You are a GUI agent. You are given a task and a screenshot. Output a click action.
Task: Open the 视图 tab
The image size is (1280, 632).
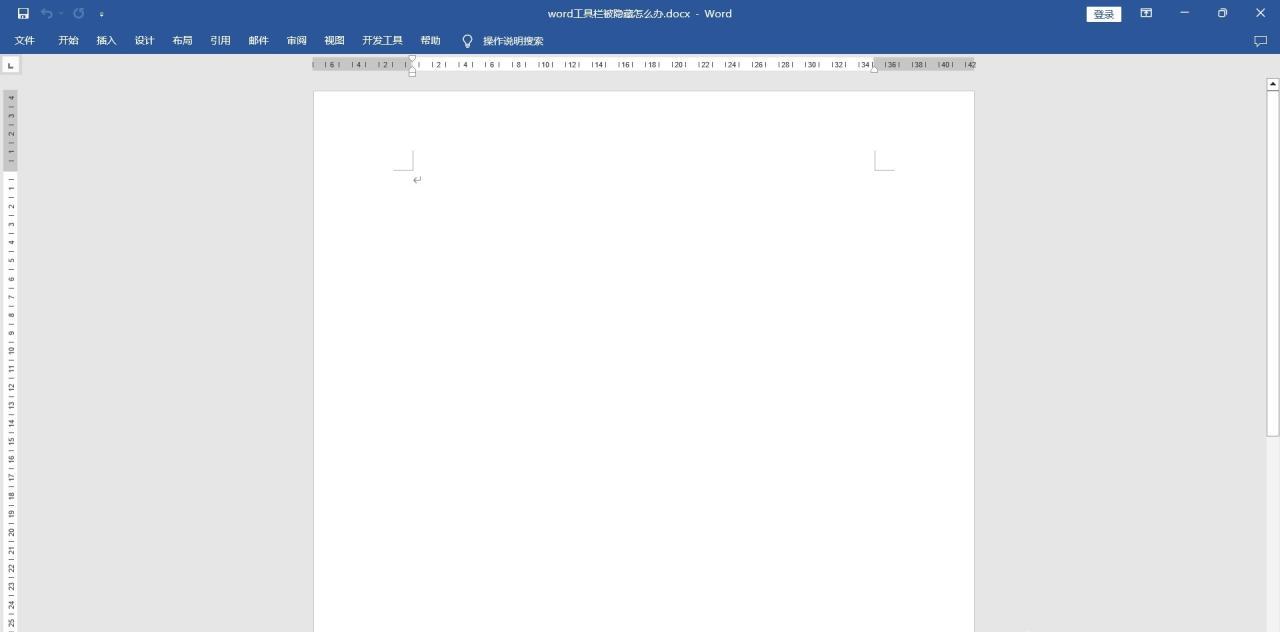(x=333, y=40)
